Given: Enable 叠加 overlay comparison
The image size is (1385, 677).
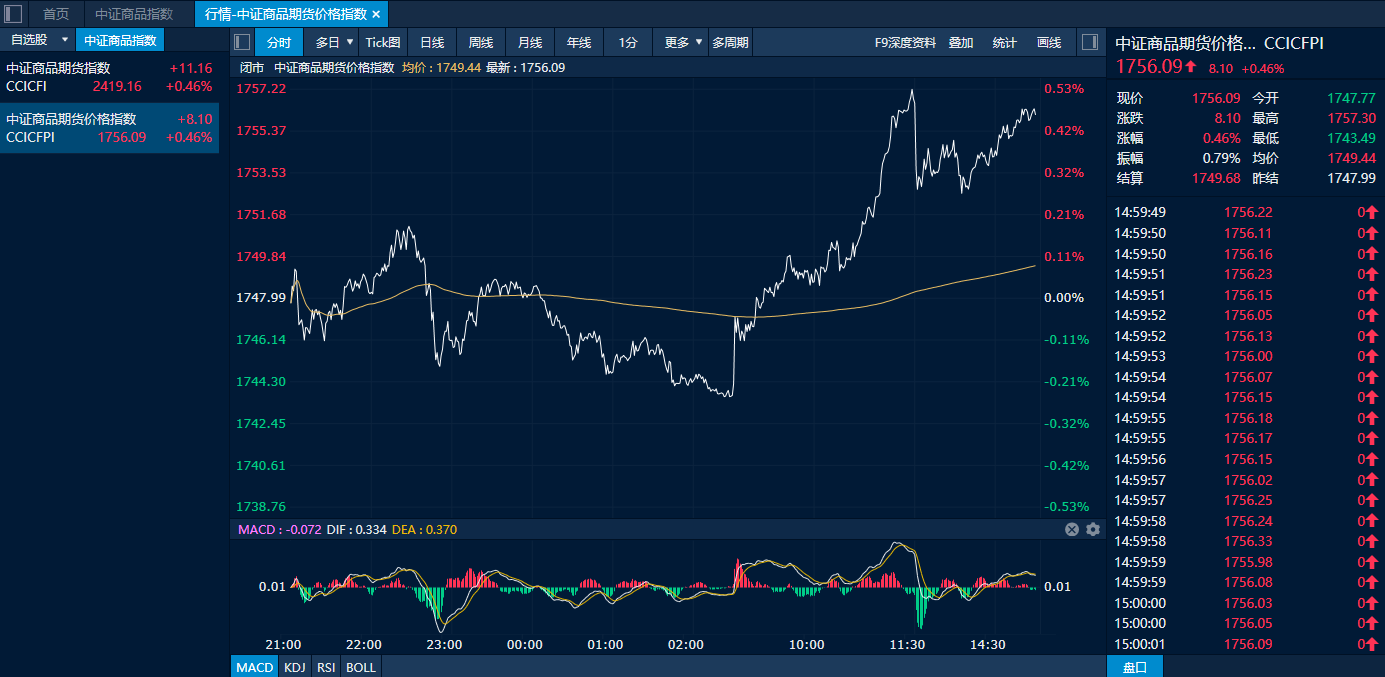Looking at the screenshot, I should point(961,42).
